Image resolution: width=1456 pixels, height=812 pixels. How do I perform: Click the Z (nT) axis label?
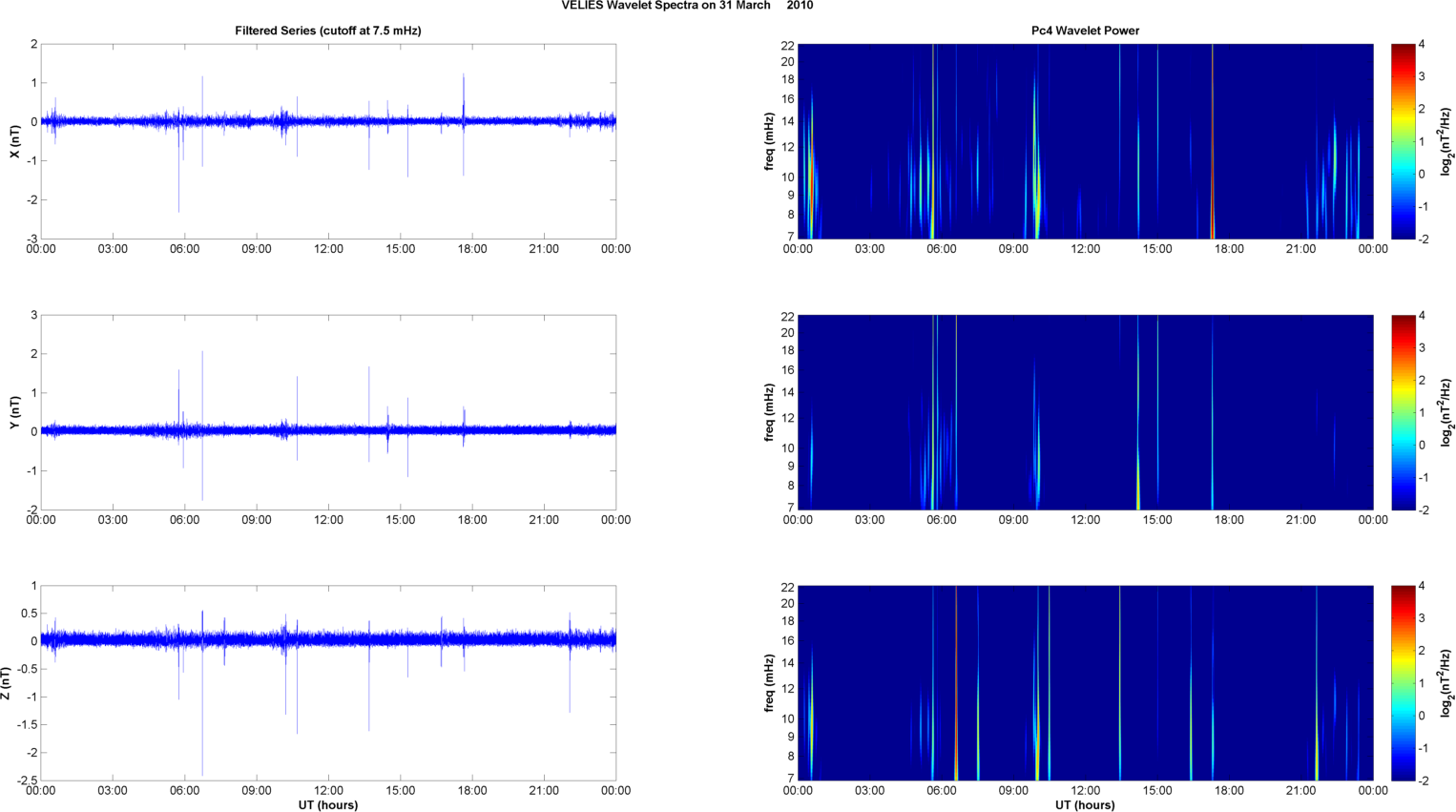click(x=7, y=683)
